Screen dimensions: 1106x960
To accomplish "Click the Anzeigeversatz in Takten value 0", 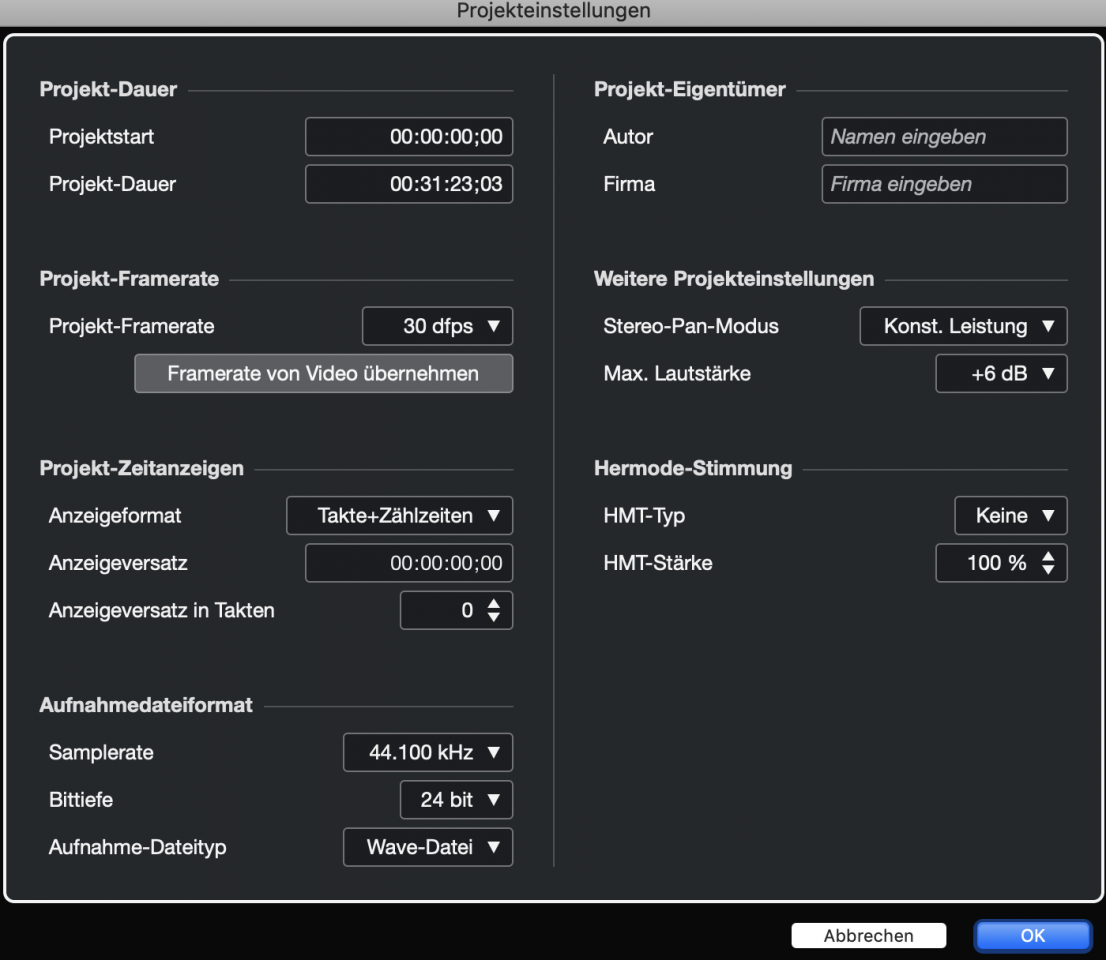I will tap(467, 610).
